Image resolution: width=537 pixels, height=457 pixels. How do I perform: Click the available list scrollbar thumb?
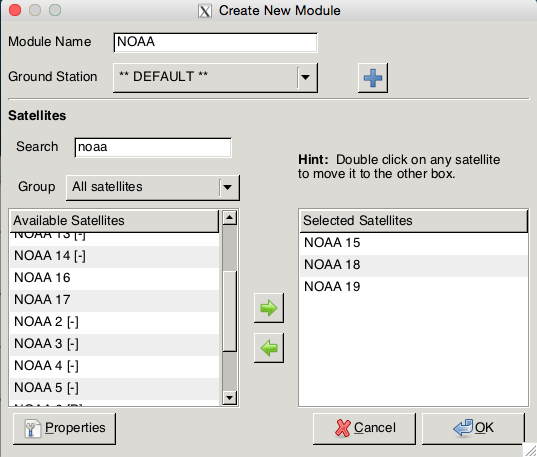pos(229,311)
